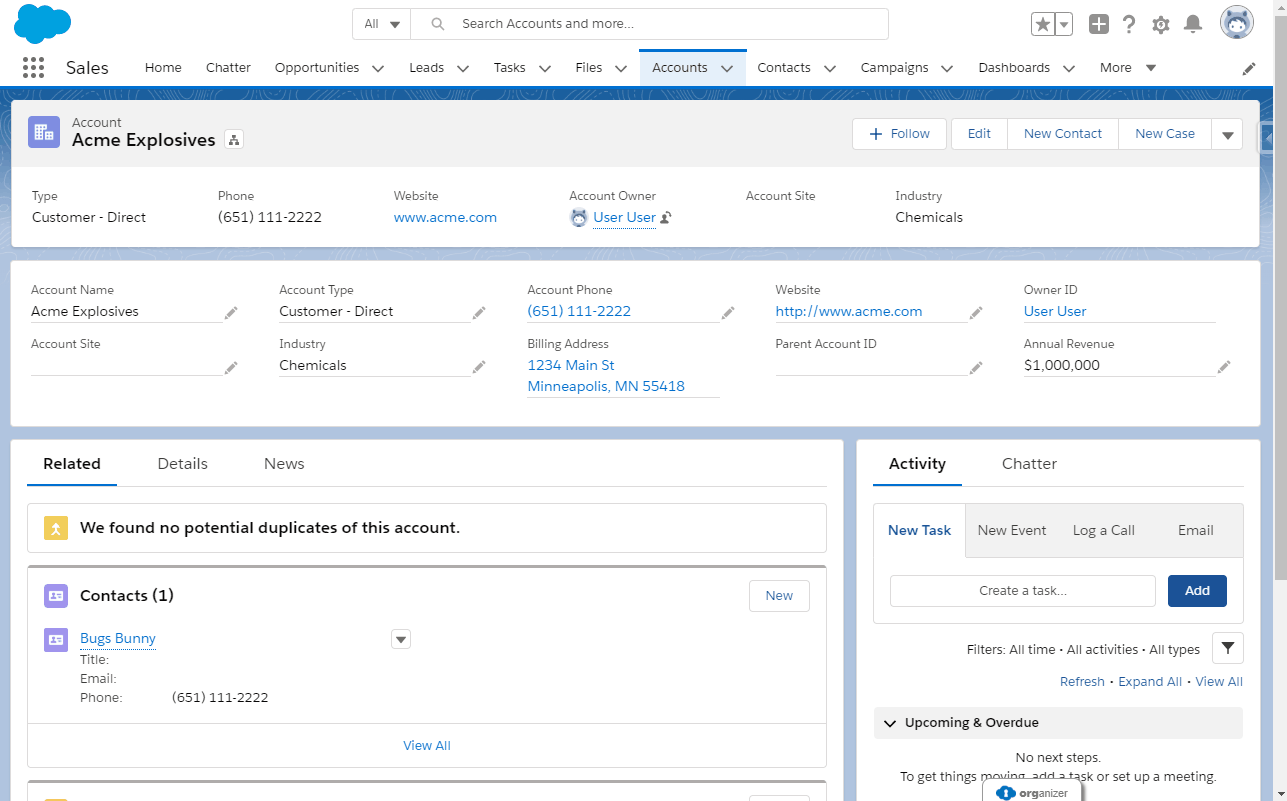This screenshot has height=801, width=1287.
Task: Open Global Actions plus icon
Action: click(1098, 24)
